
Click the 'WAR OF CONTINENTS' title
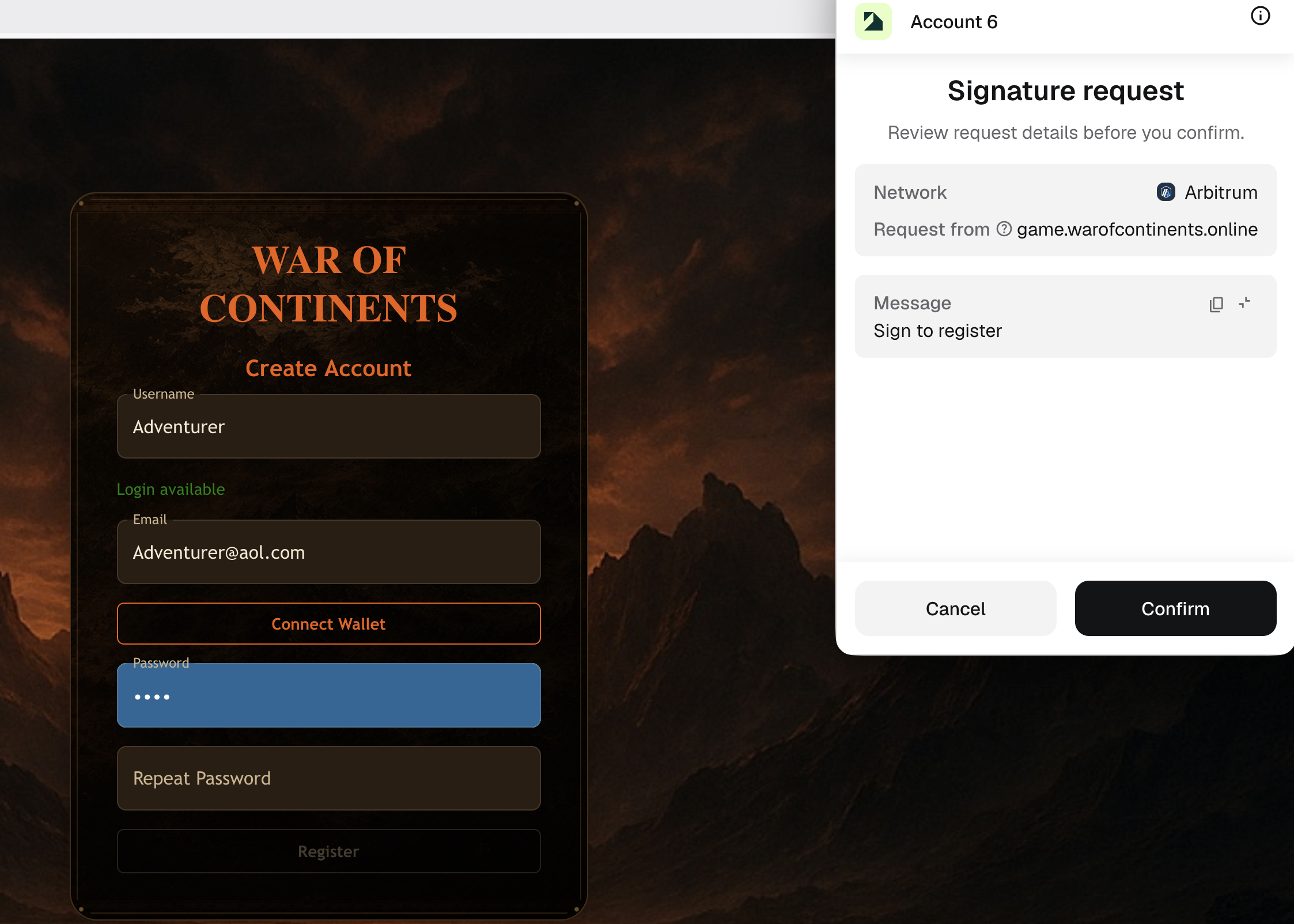tap(328, 284)
